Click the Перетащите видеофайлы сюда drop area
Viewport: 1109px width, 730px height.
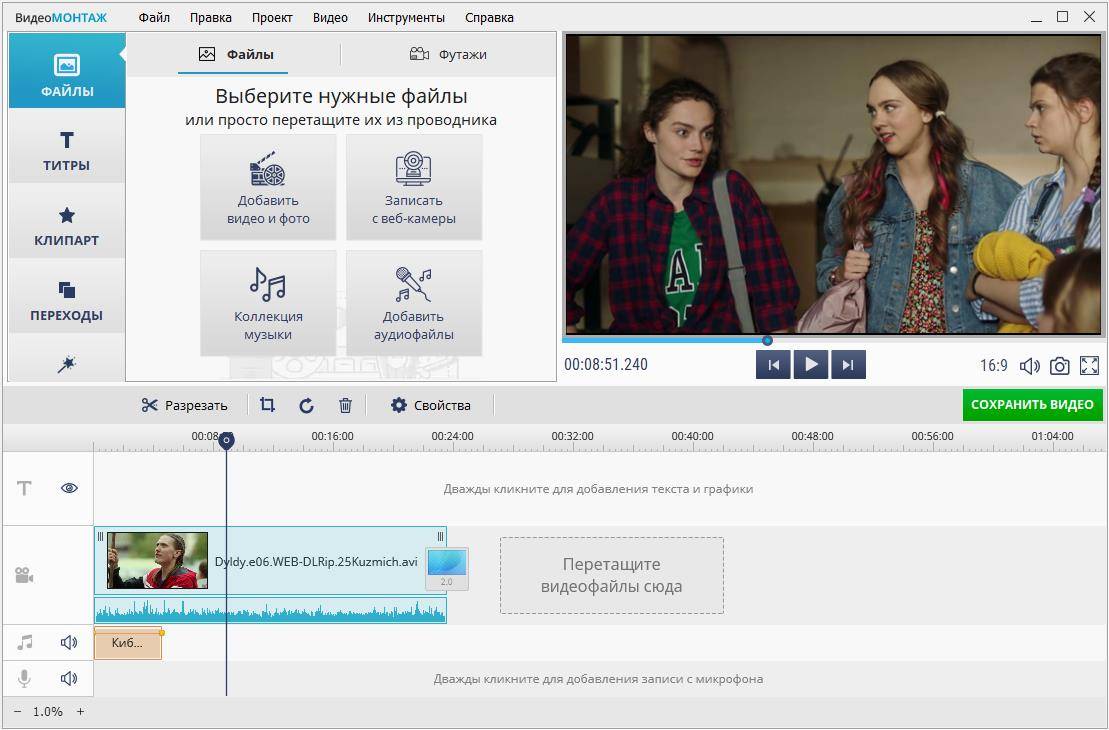pos(612,575)
